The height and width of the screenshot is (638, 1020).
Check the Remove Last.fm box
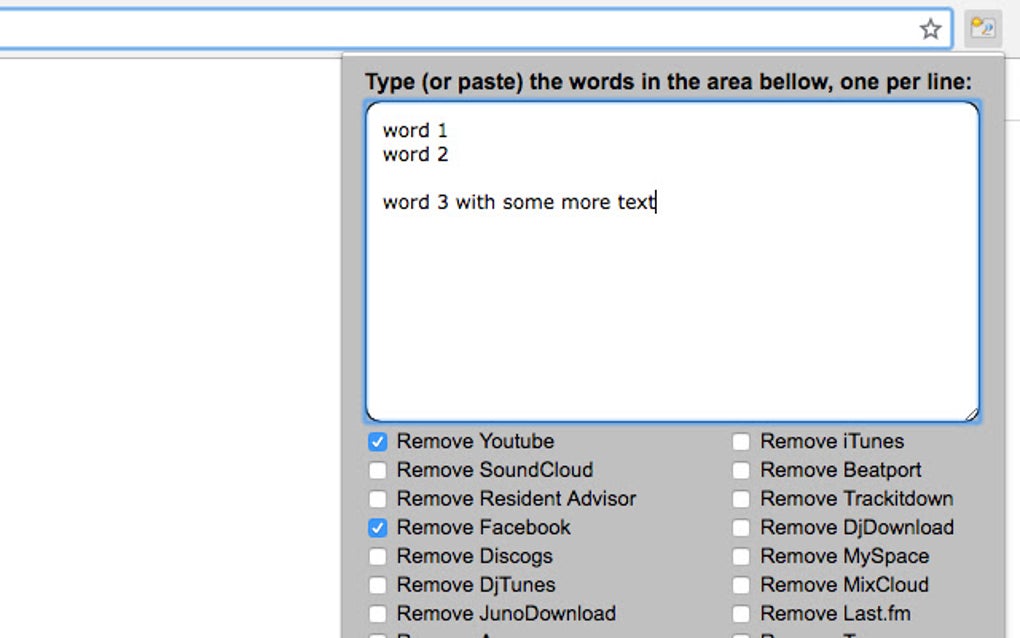741,613
